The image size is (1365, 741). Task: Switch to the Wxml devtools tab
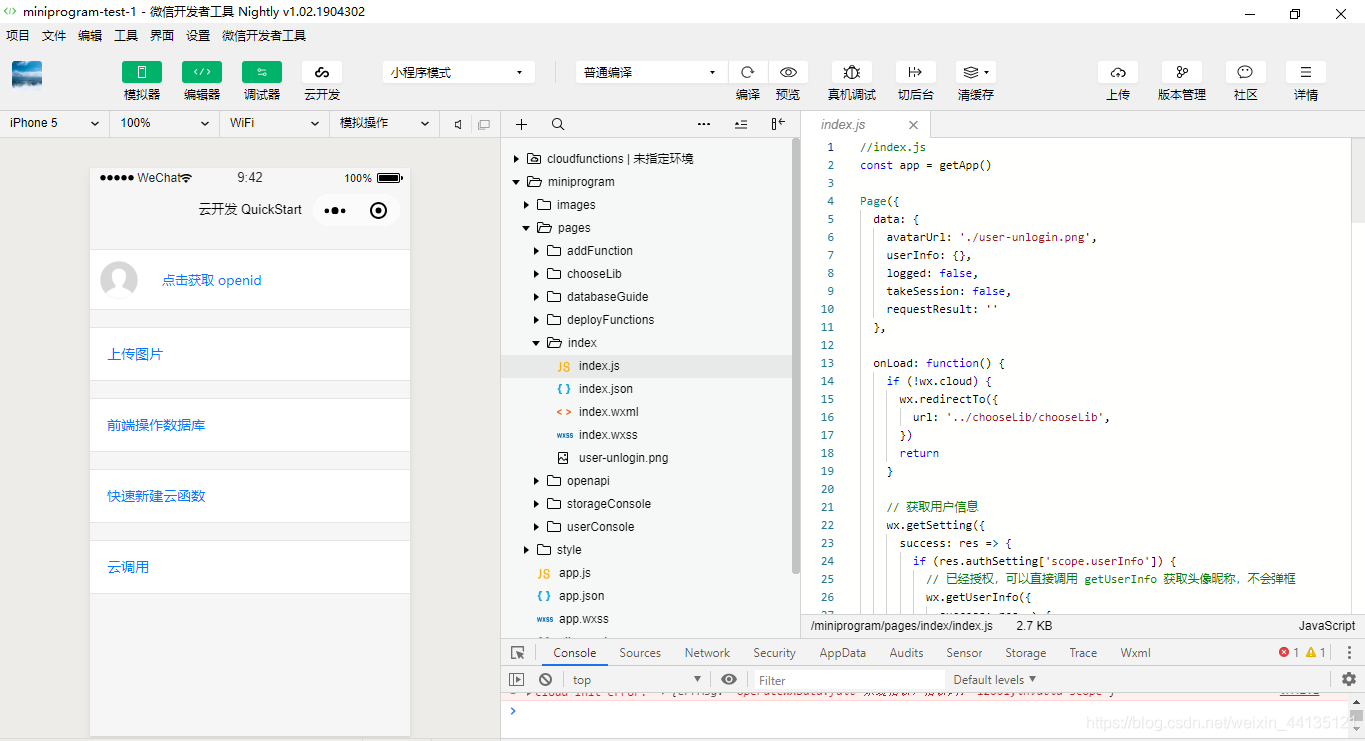click(1135, 653)
